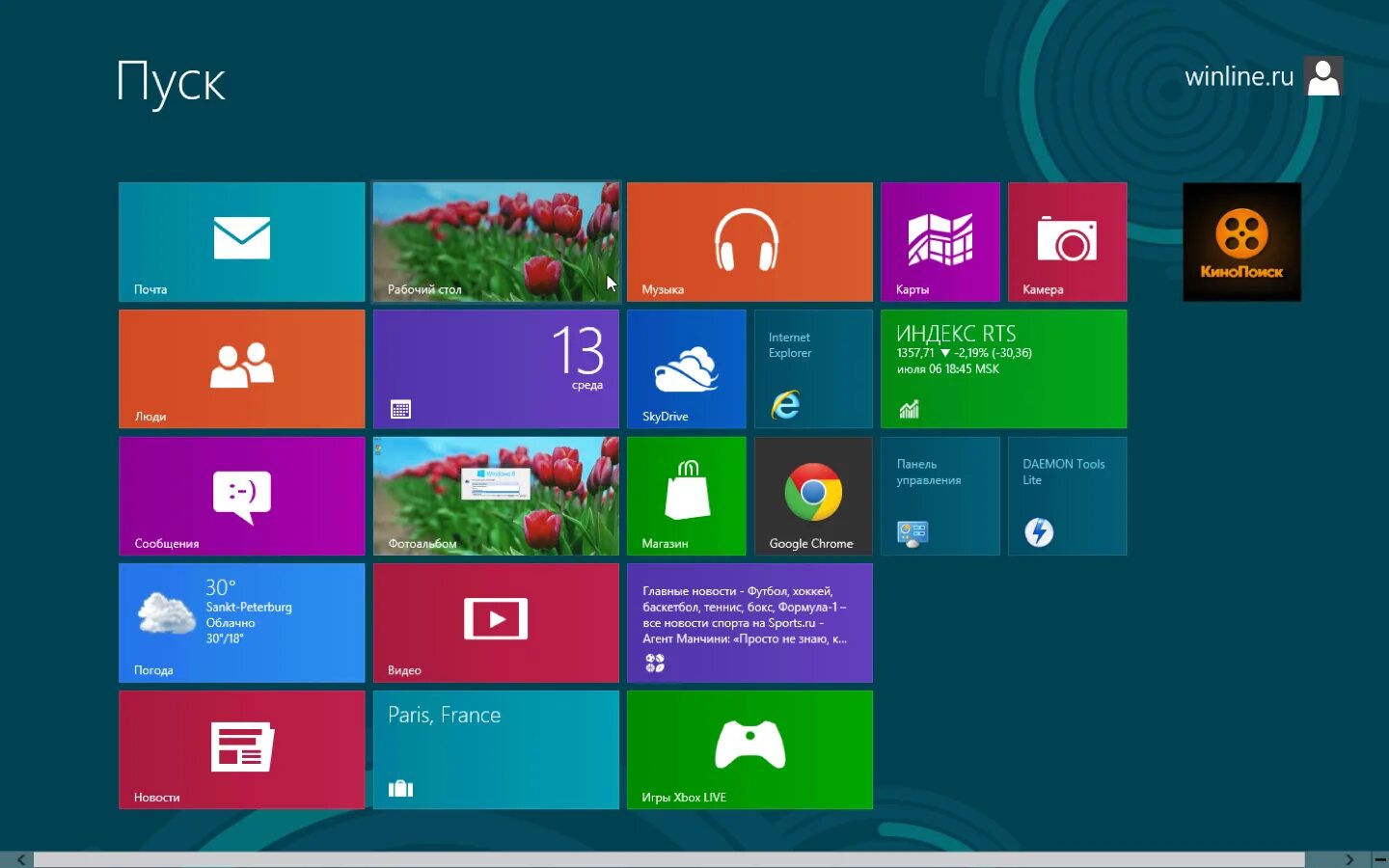Click the scrollbar left arrow
The height and width of the screenshot is (868, 1389).
pyautogui.click(x=20, y=859)
